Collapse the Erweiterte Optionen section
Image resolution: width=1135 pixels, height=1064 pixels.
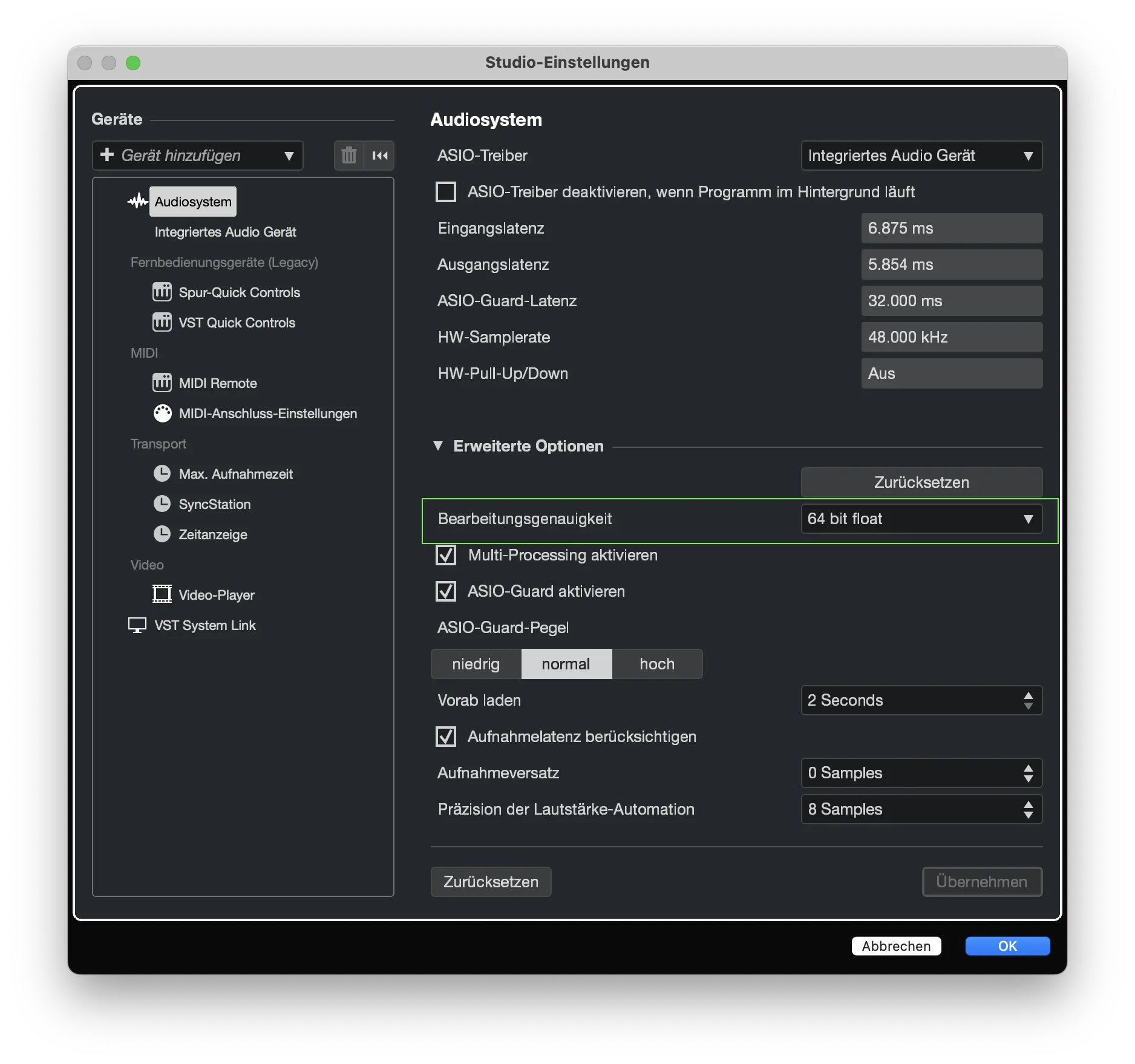[438, 446]
